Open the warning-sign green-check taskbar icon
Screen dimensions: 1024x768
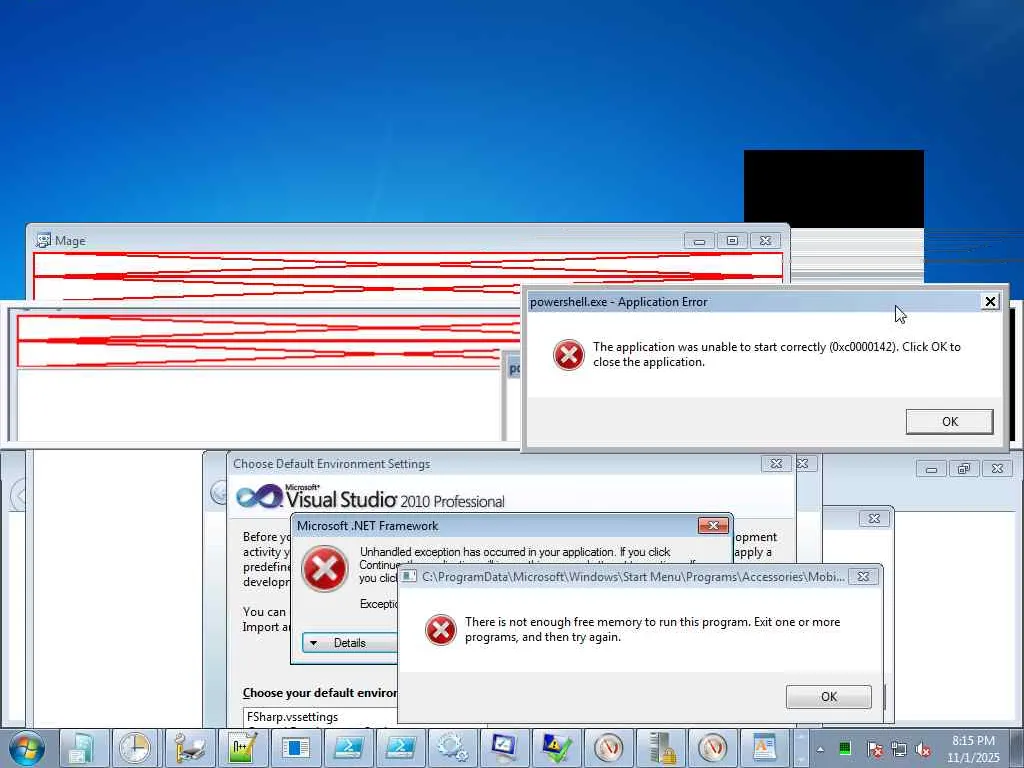tap(556, 748)
